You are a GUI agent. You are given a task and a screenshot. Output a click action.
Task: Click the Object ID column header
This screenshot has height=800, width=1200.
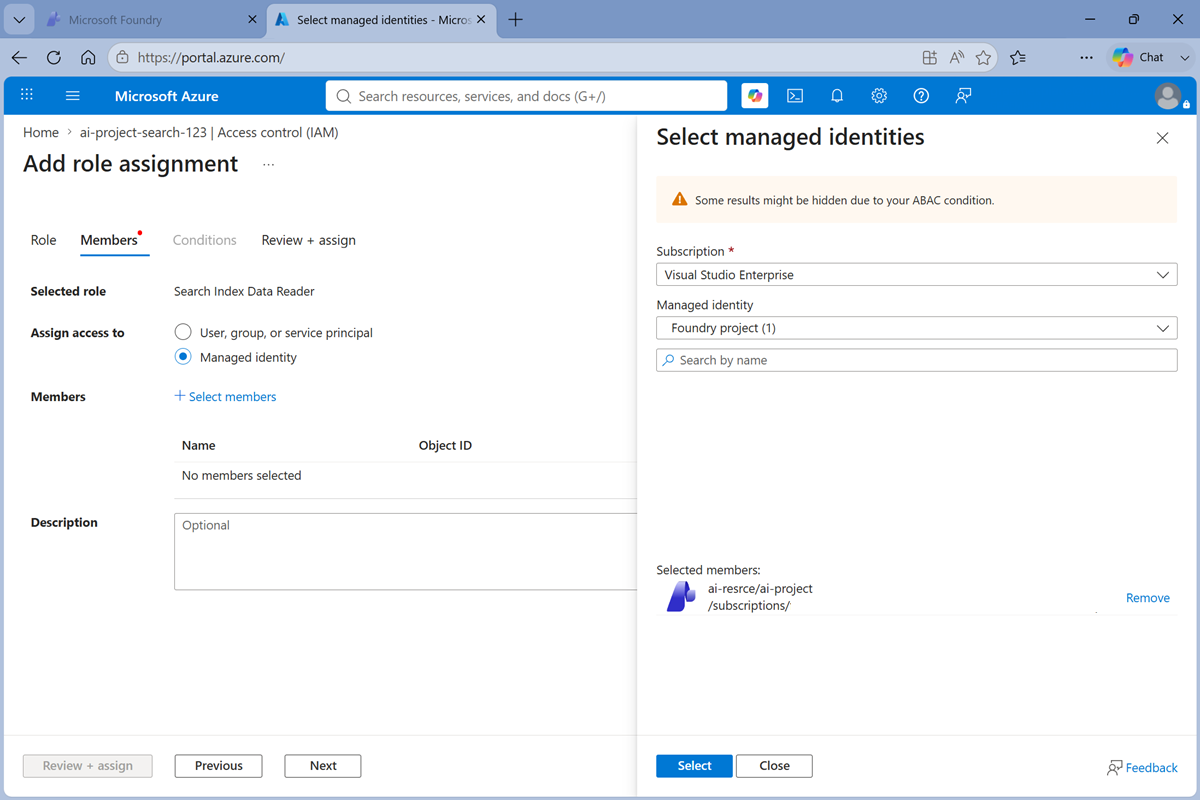[445, 445]
